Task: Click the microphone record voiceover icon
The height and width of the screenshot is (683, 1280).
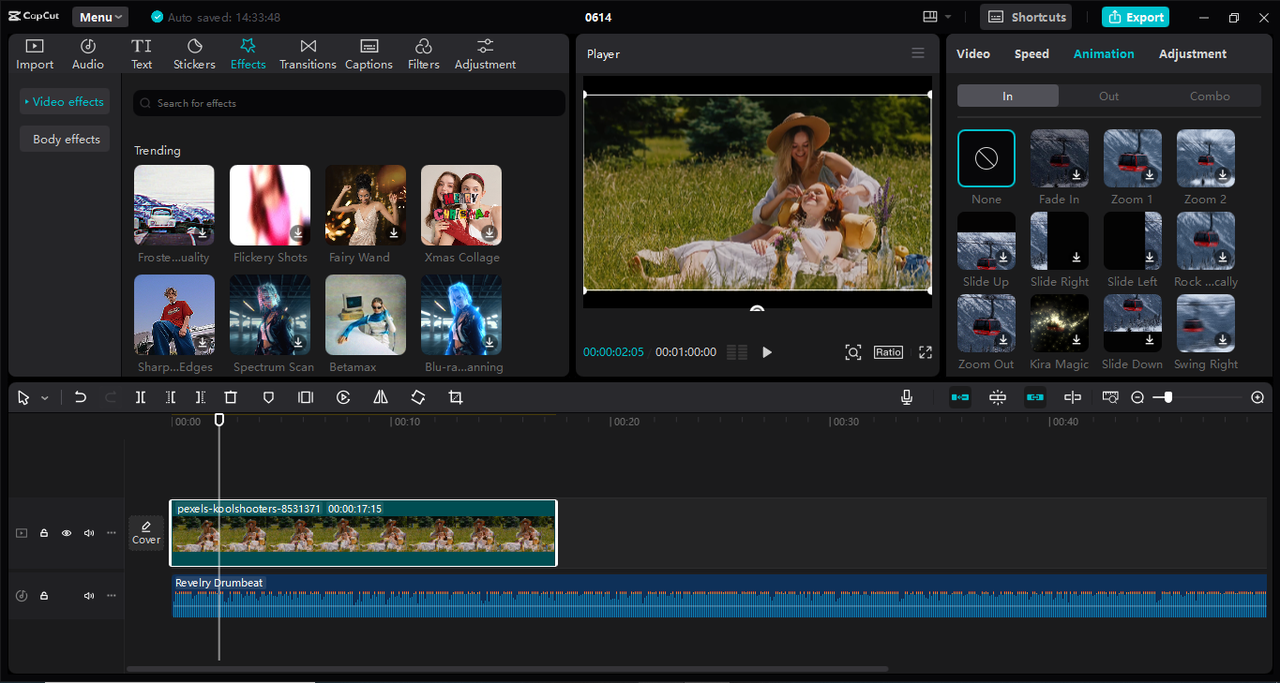Action: 907,397
